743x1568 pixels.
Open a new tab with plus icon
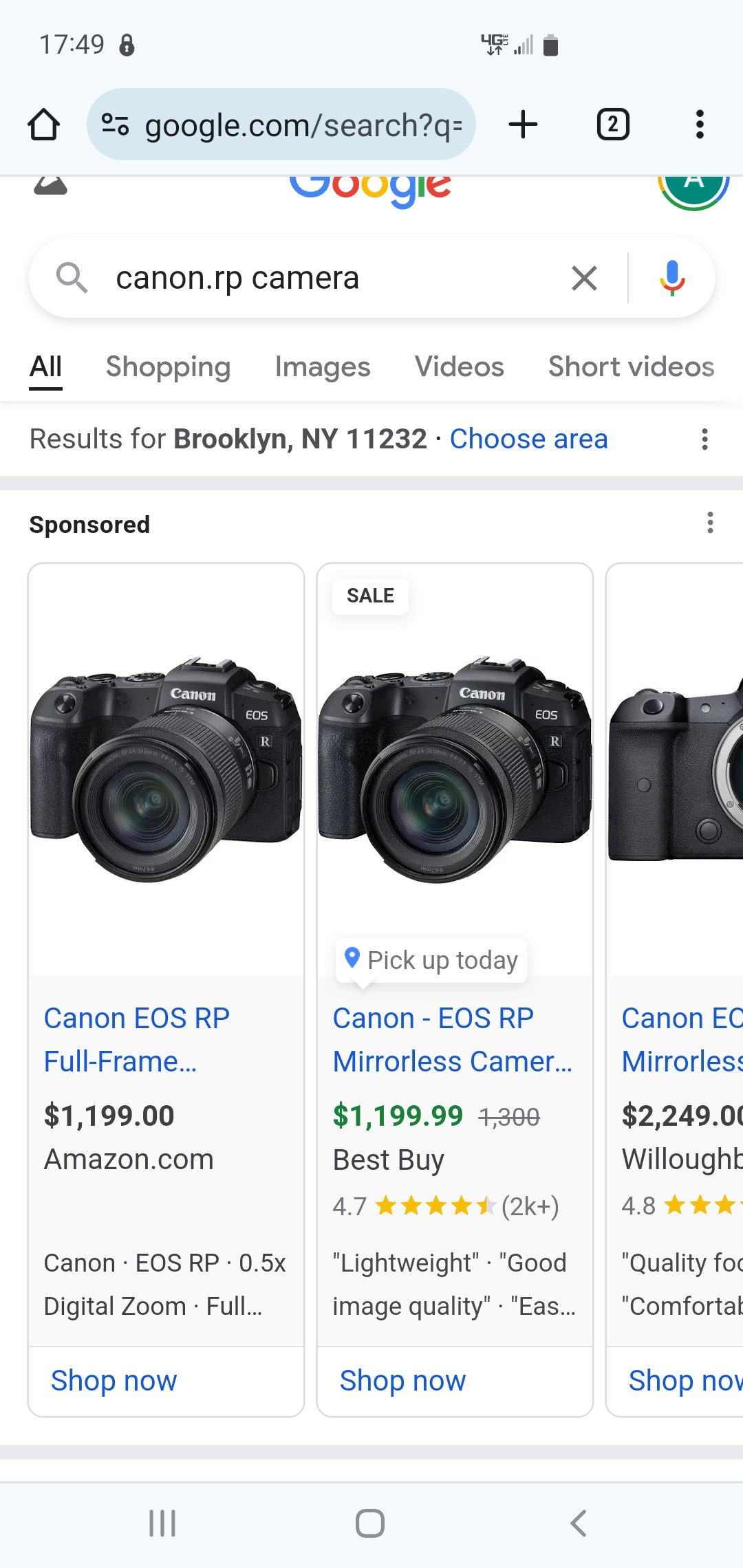tap(523, 124)
